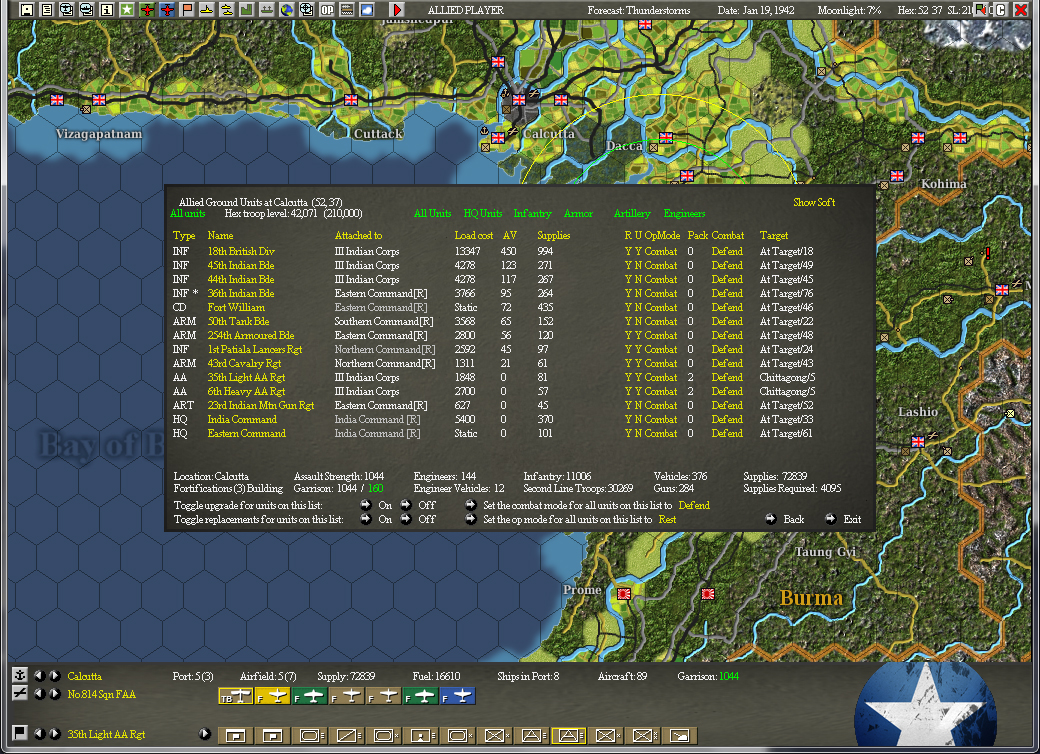Screen dimensions: 1040x754
Task: Show previous ground unit left of 35th Light AA
Action: 40,733
